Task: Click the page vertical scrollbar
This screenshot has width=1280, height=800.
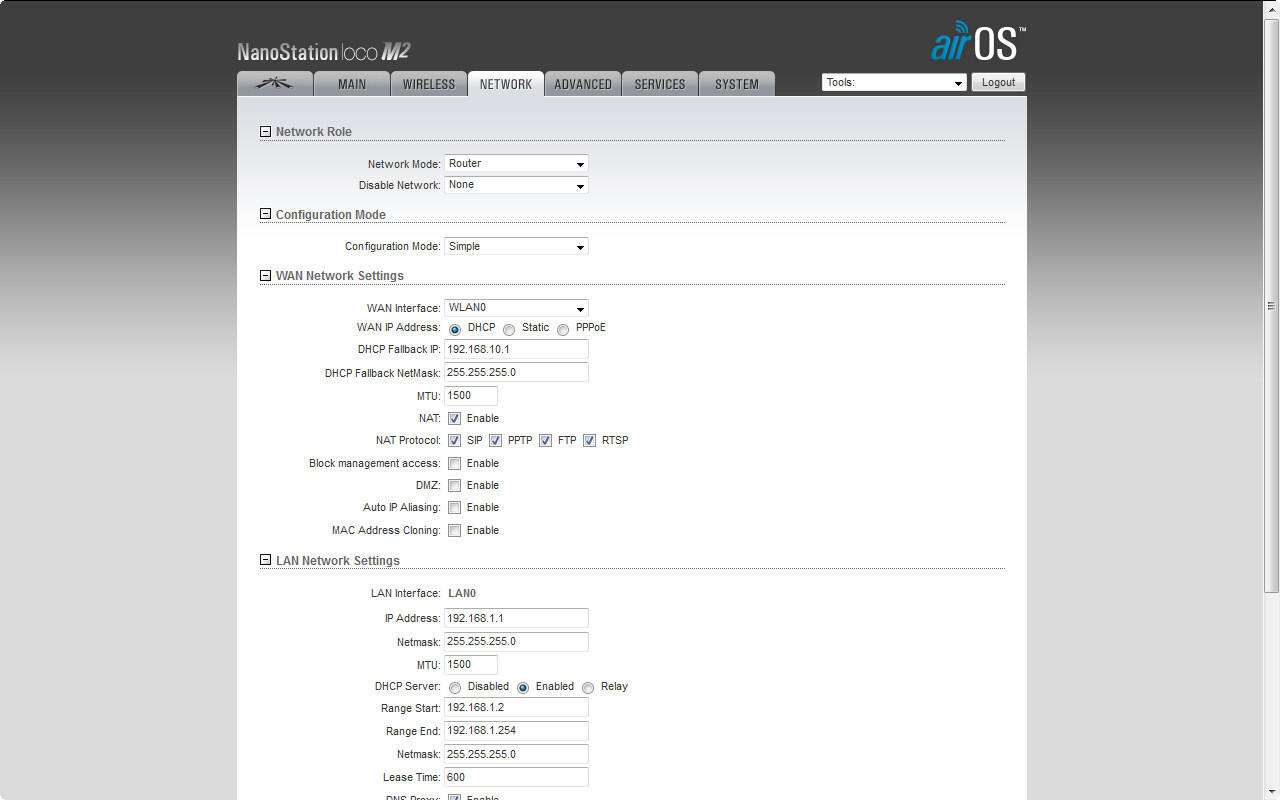Action: click(x=1271, y=306)
